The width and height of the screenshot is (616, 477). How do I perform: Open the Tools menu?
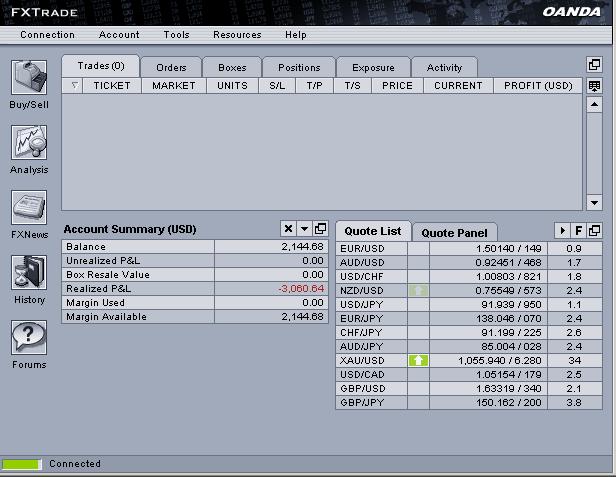coord(176,35)
